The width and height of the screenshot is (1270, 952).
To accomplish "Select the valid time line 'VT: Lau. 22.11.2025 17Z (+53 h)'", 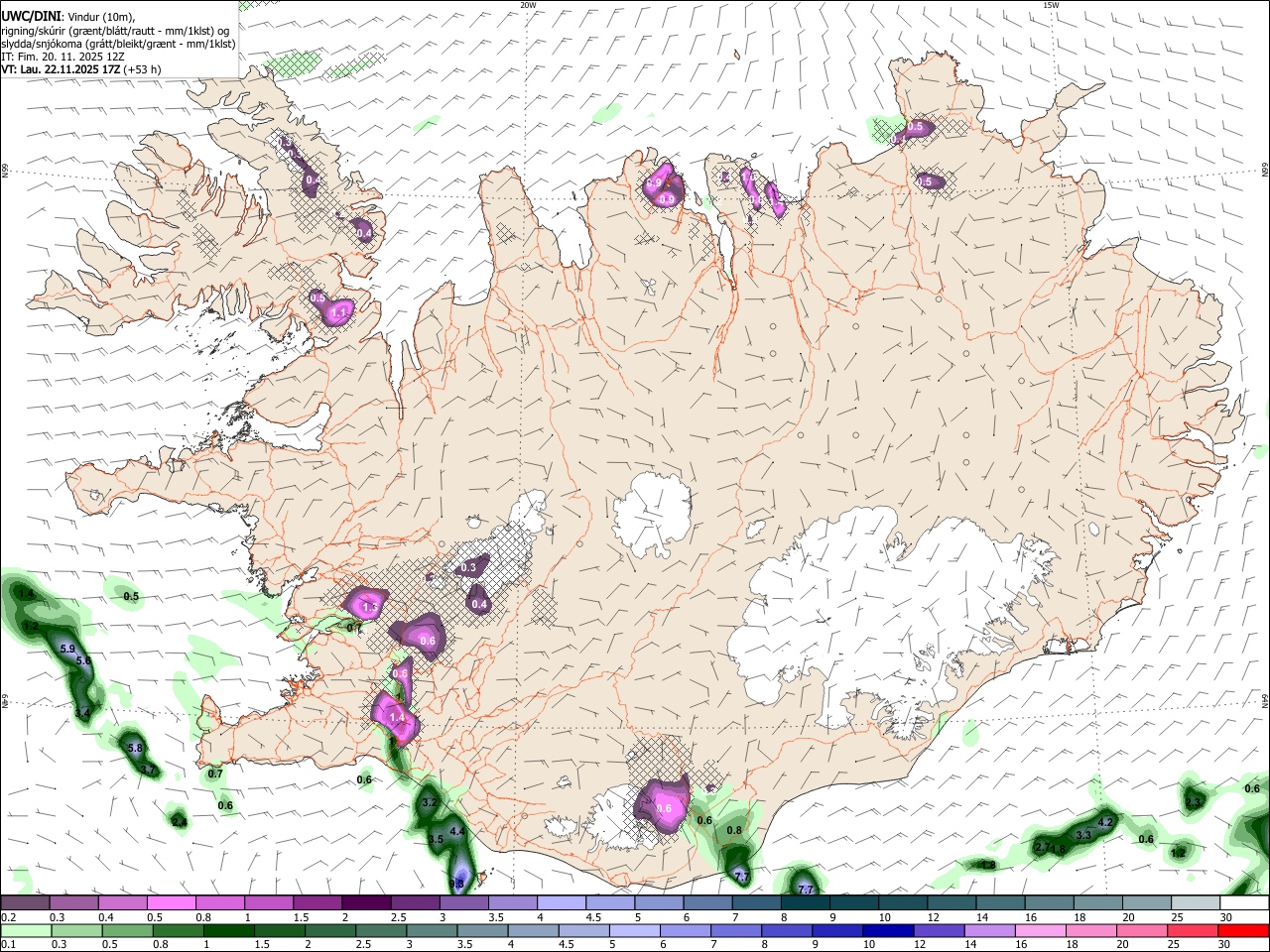I will click(80, 69).
